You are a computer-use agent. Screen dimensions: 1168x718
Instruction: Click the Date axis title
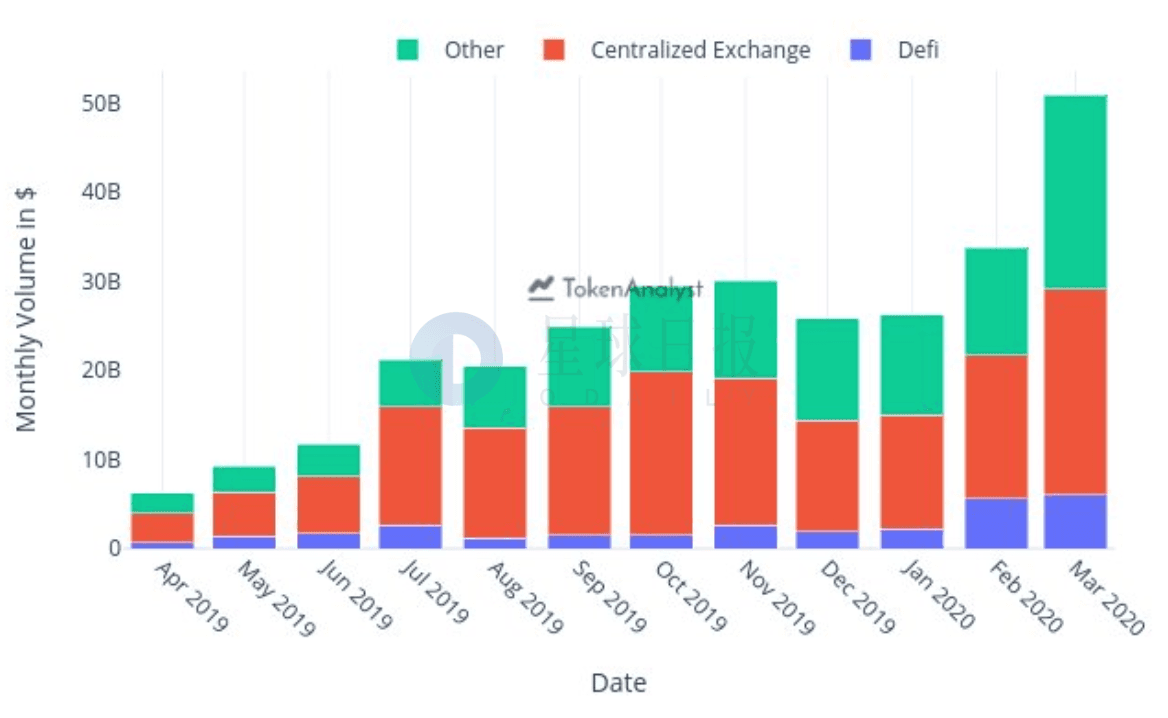tap(618, 682)
